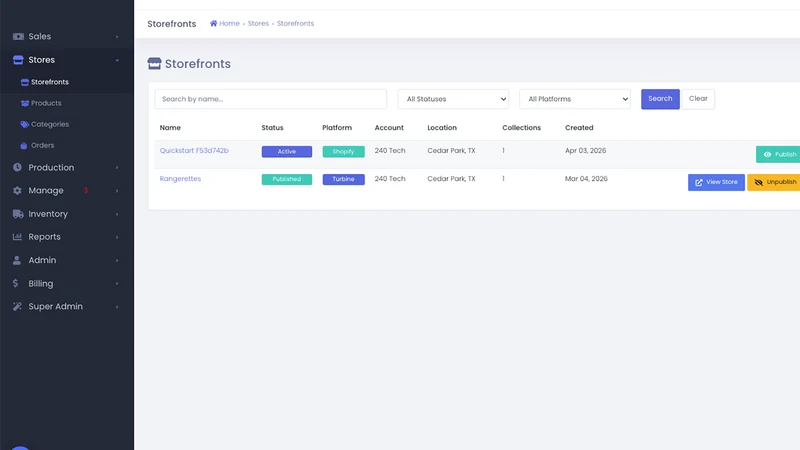Open the Storefronts sidebar item
The image size is (800, 450).
click(x=49, y=82)
